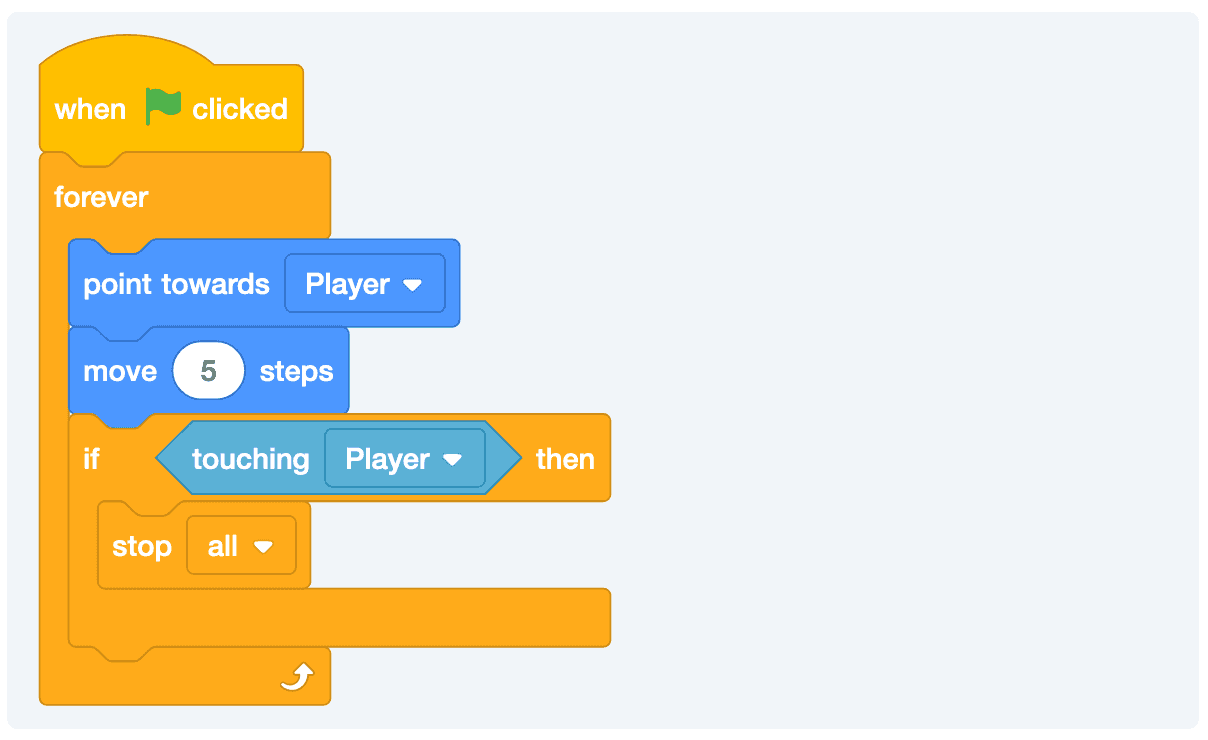Click the word 'when' on the hat block
This screenshot has width=1208, height=740.
(x=90, y=109)
